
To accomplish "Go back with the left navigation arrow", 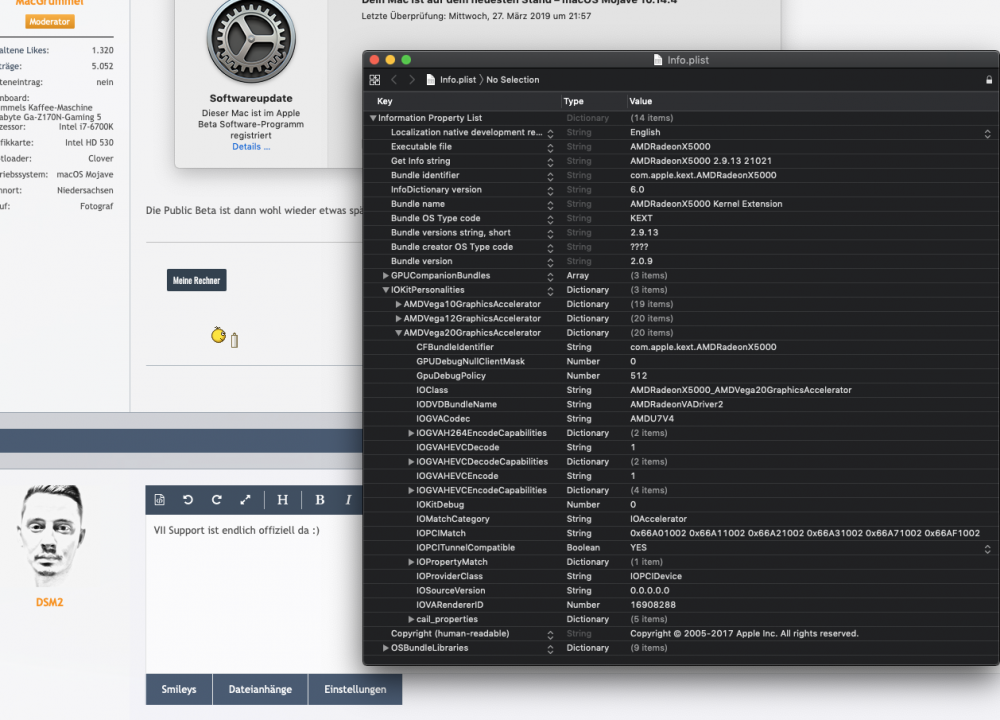I will (394, 80).
